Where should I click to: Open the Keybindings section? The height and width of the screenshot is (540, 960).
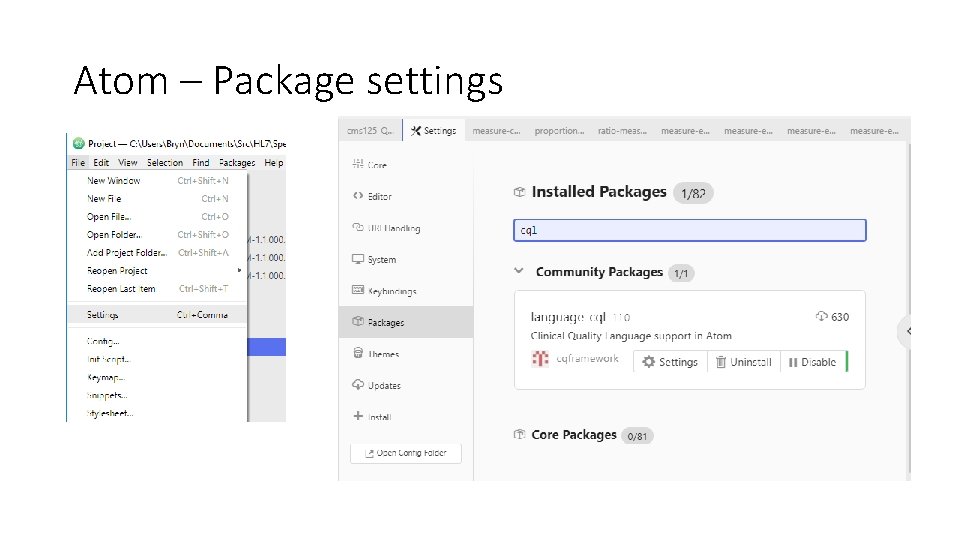point(406,291)
